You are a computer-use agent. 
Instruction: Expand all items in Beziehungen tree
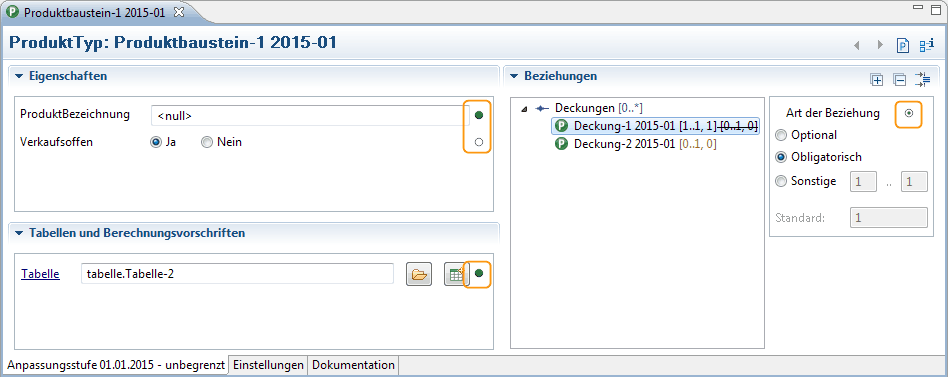coord(876,79)
